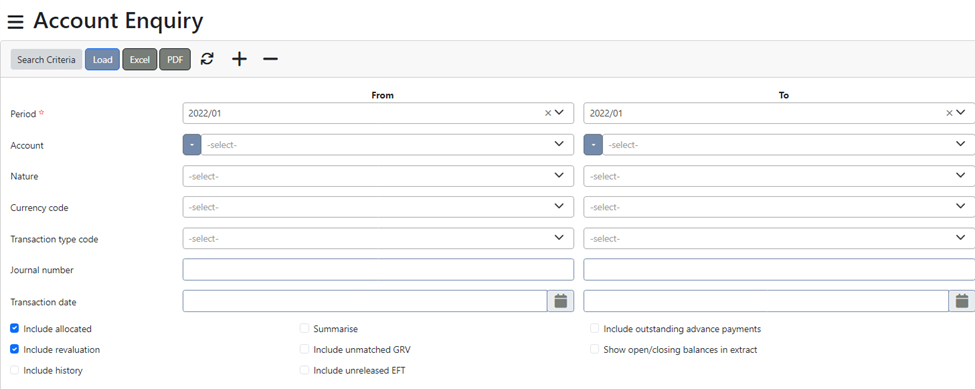Open the Transaction type code To dropdown
The width and height of the screenshot is (975, 389).
[779, 239]
